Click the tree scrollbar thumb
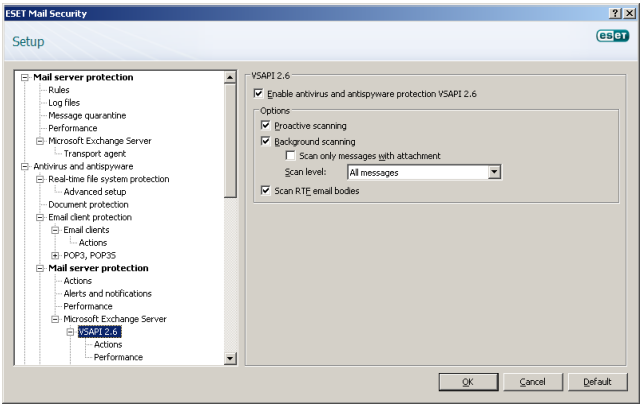Image resolution: width=643 pixels, height=404 pixels. click(x=230, y=140)
